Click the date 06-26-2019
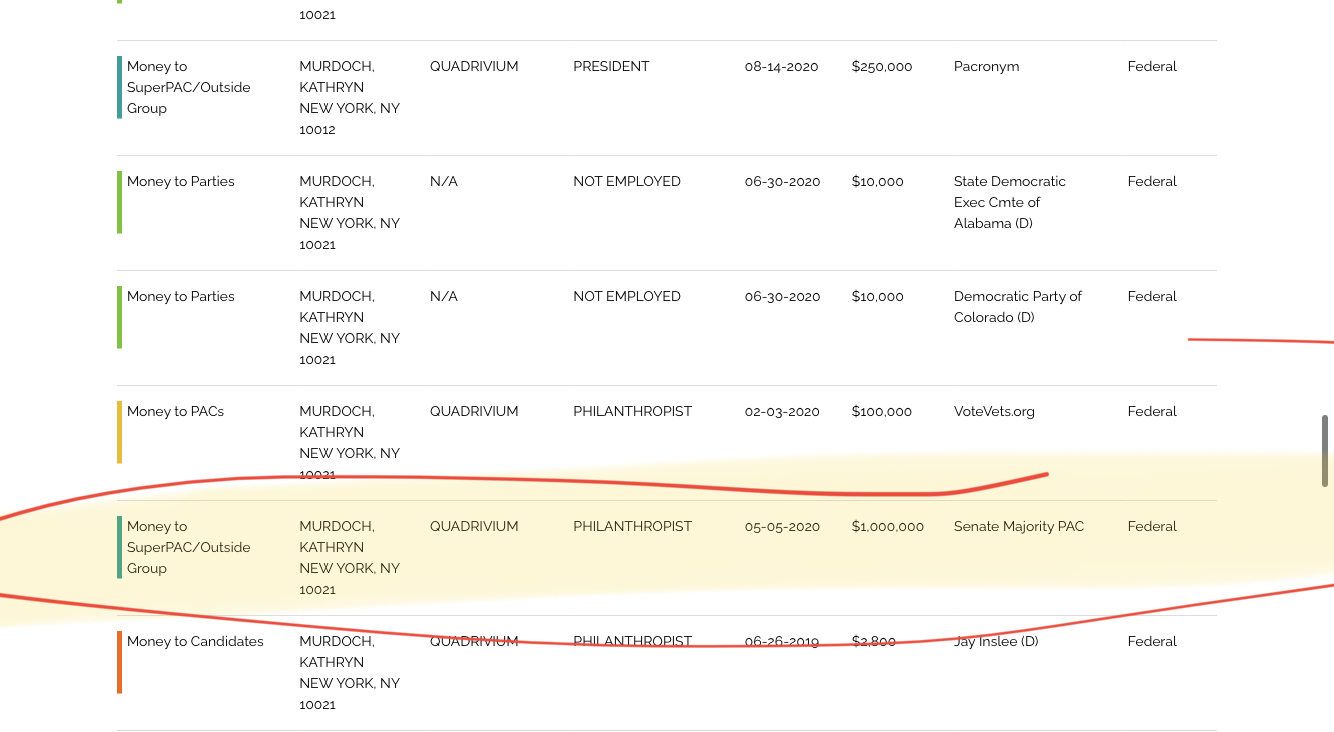This screenshot has height=732, width=1334. tap(782, 641)
